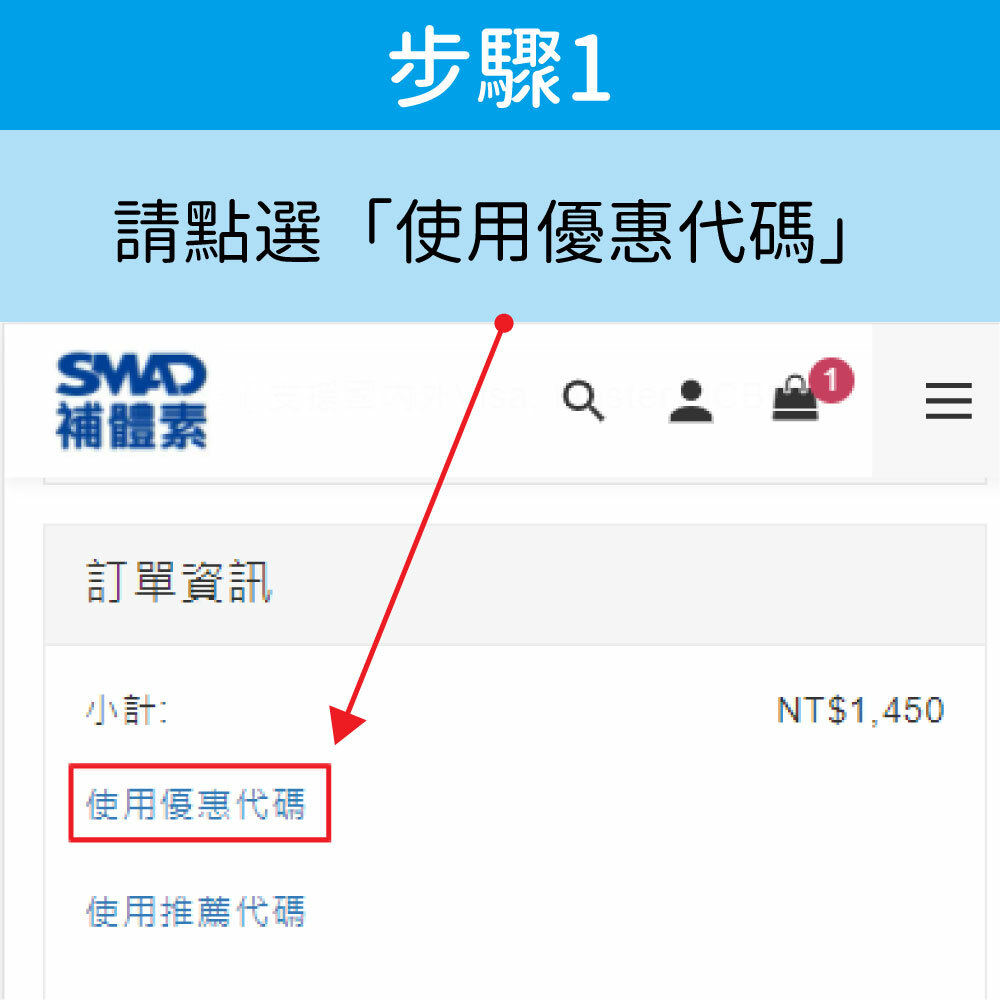This screenshot has height=1000, width=1000.
Task: Click the 步驟1 banner title
Action: coord(500,66)
